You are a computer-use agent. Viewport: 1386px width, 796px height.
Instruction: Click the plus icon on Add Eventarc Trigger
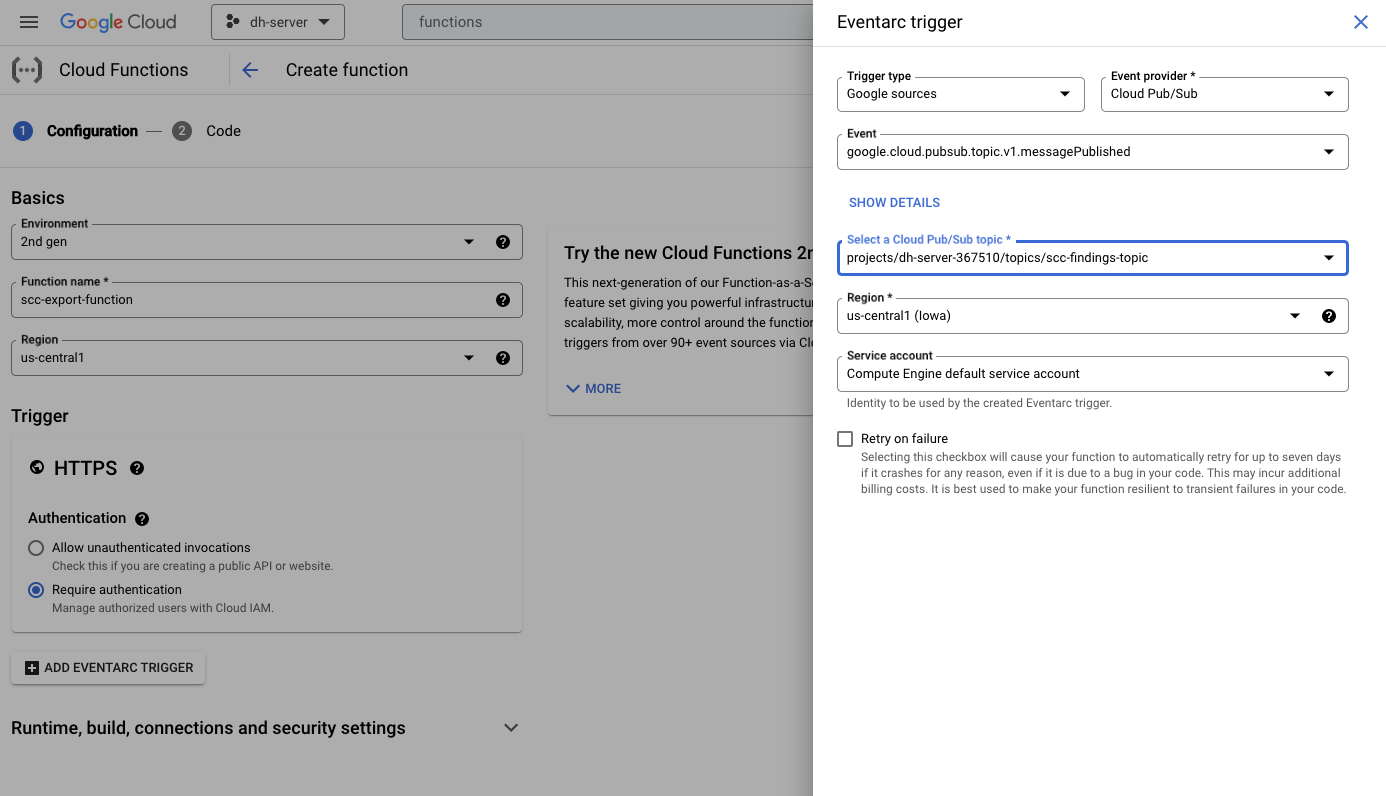point(32,668)
